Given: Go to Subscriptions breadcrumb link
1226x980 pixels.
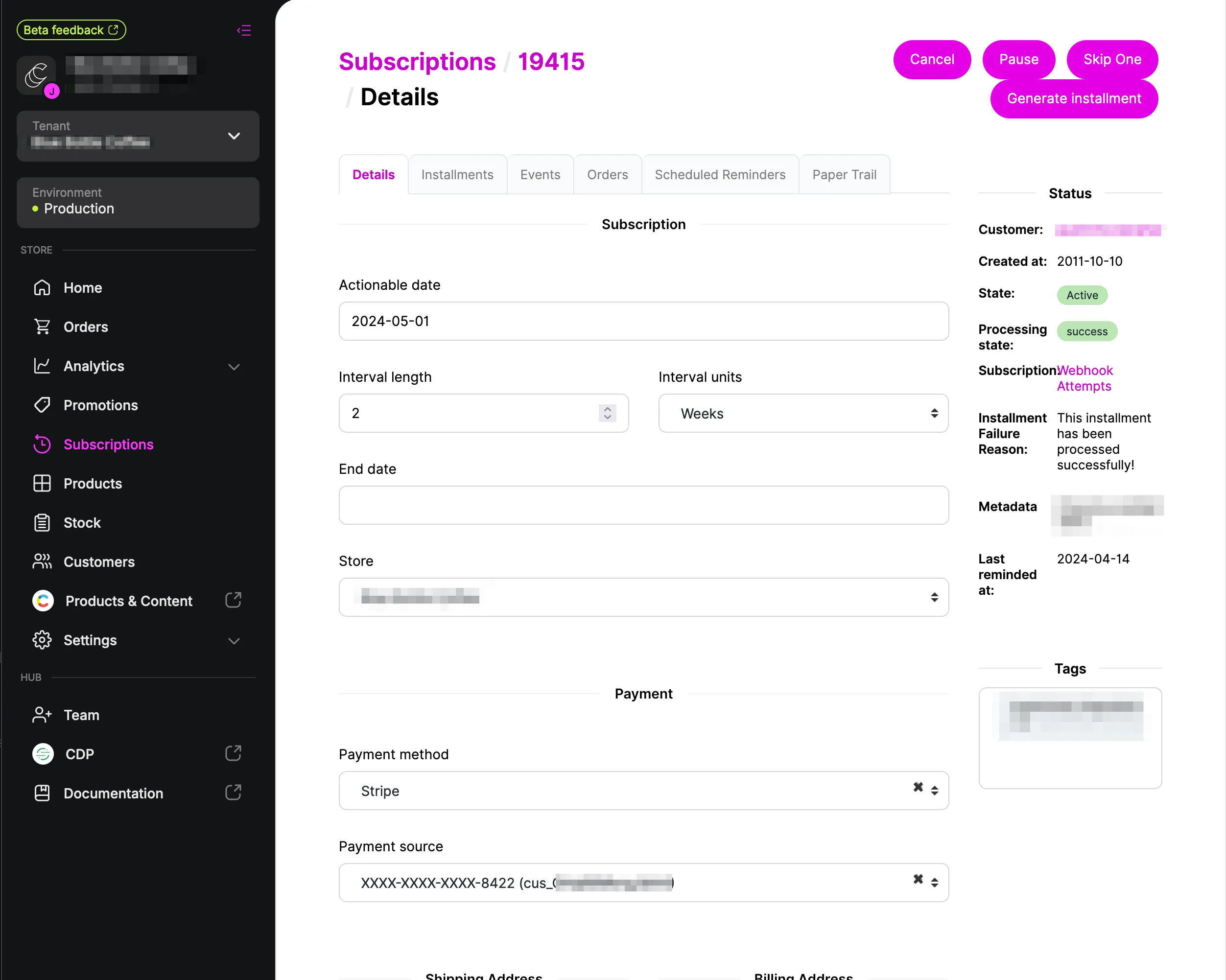Looking at the screenshot, I should 417,61.
